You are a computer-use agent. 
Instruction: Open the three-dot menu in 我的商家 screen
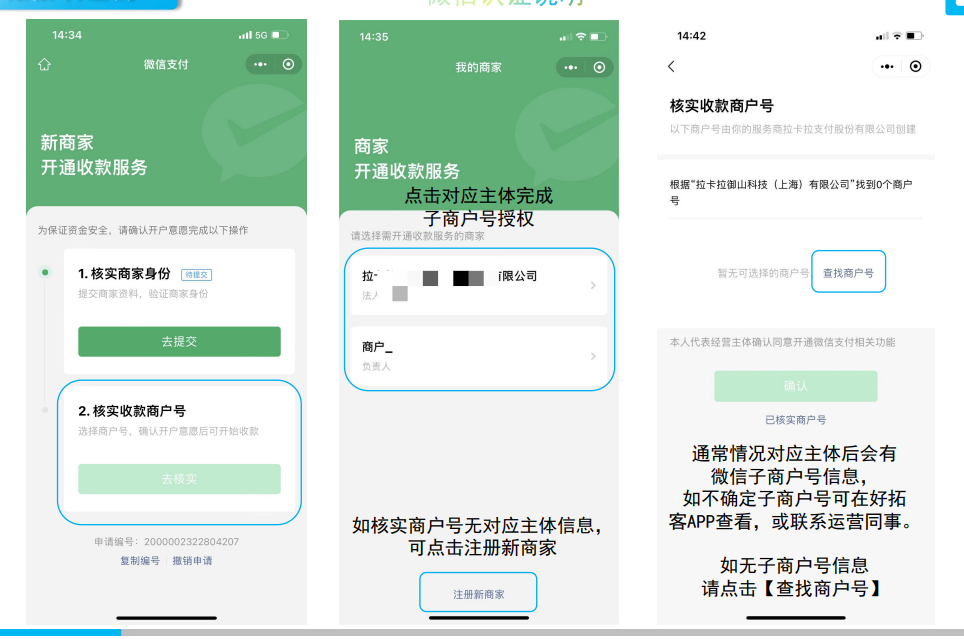point(571,68)
